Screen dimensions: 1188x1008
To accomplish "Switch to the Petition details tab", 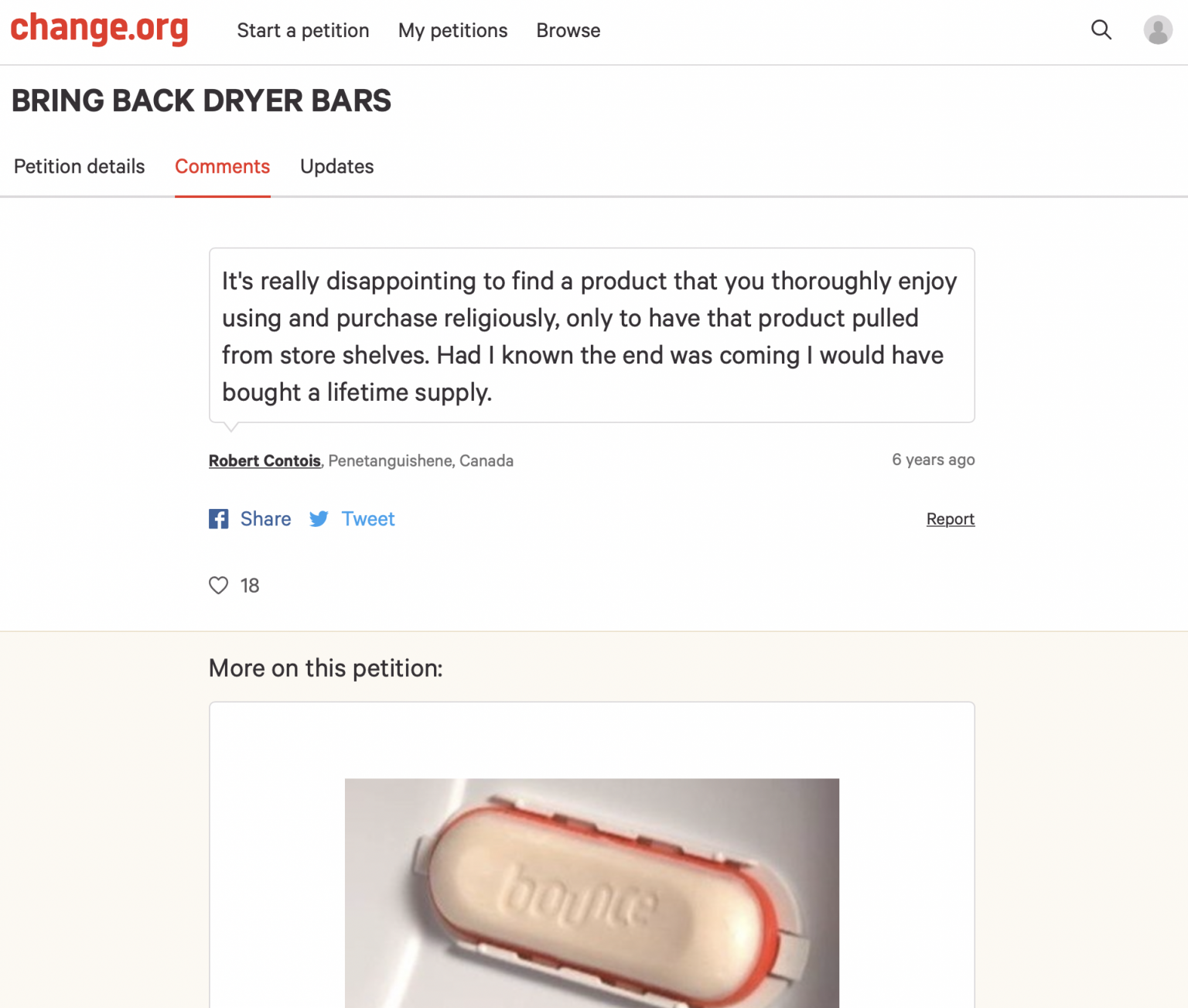I will pos(79,166).
